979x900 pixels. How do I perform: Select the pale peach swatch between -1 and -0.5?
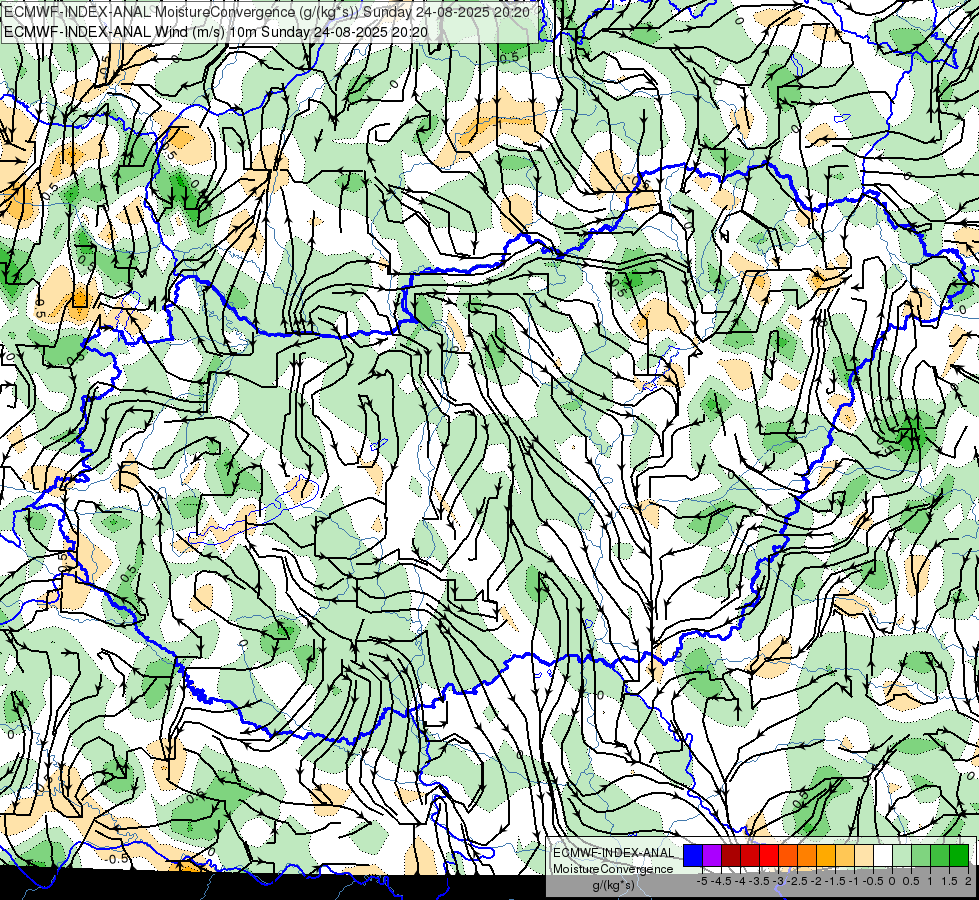coord(864,855)
